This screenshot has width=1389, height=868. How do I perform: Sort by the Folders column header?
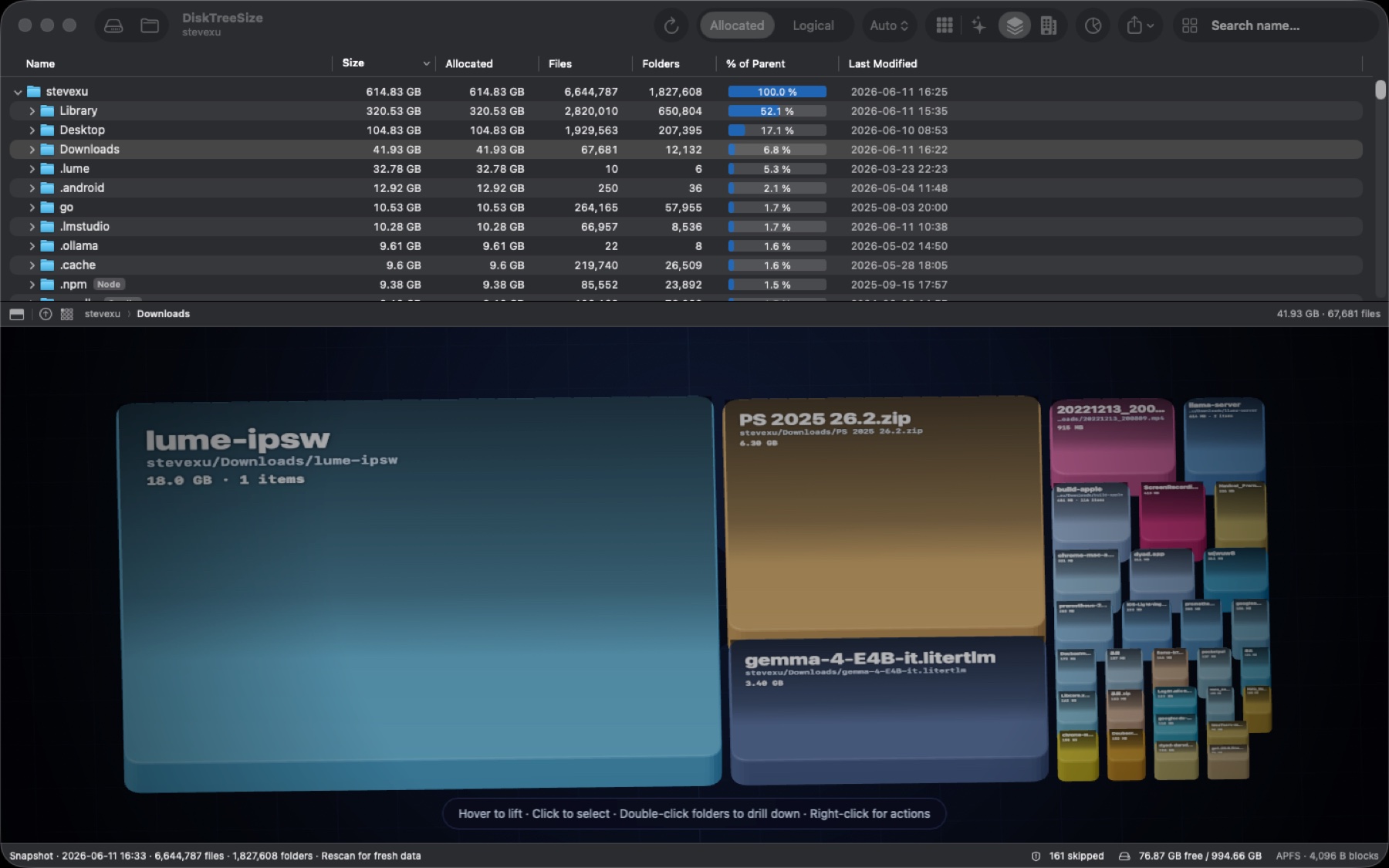[x=661, y=64]
